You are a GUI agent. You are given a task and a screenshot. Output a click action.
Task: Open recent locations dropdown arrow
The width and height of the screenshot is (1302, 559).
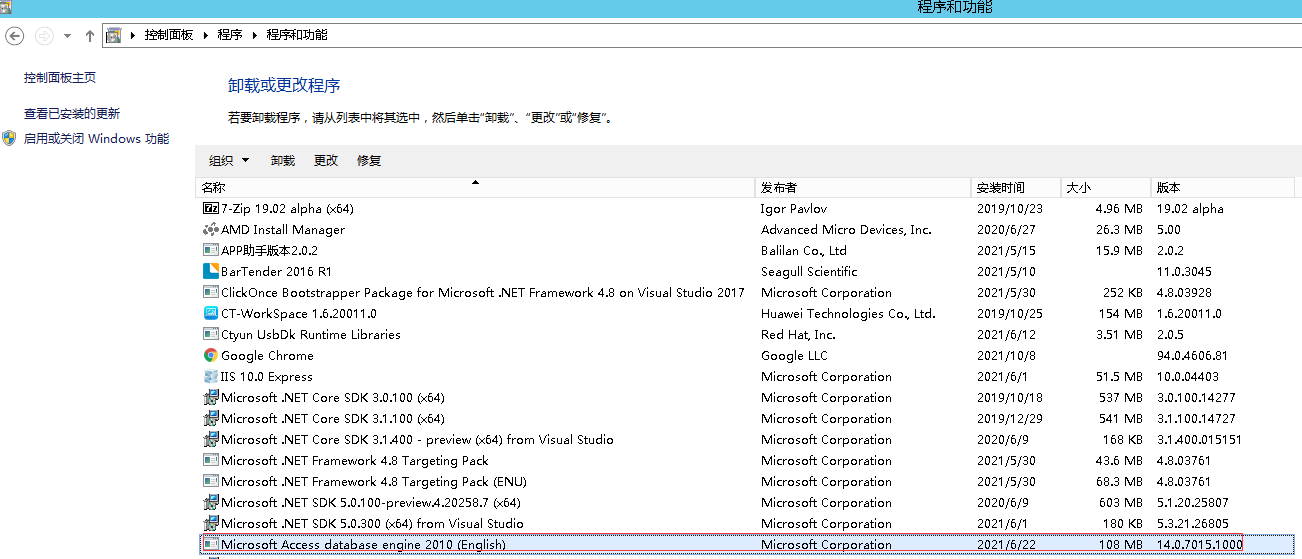[67, 35]
